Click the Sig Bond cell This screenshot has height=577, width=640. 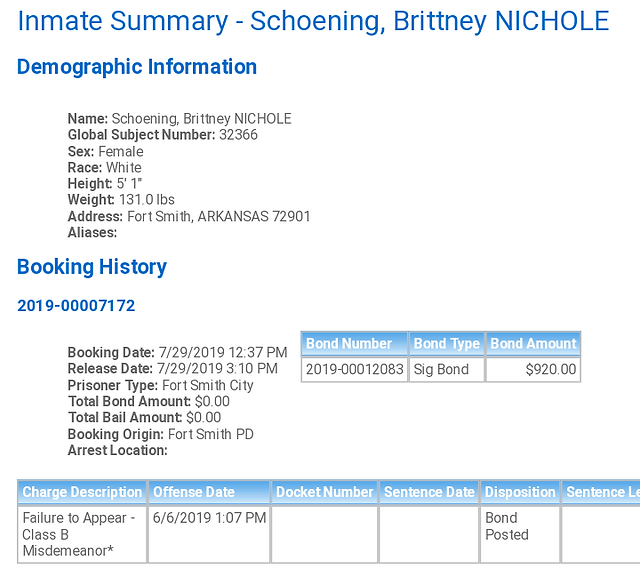[447, 369]
